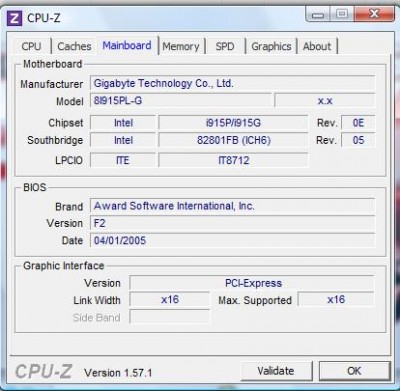The width and height of the screenshot is (400, 391).
Task: Click the LPCIO value IT8712
Action: click(233, 160)
